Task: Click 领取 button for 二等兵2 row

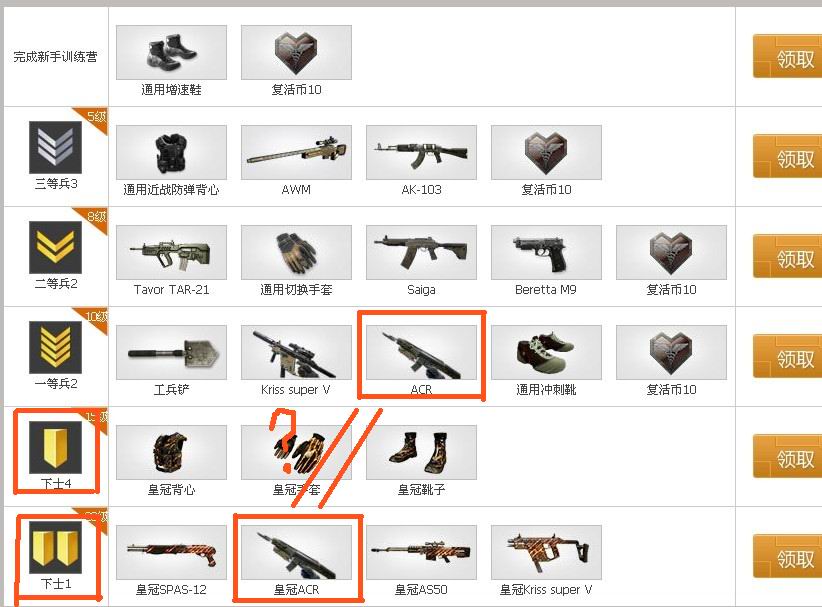Action: (x=787, y=257)
